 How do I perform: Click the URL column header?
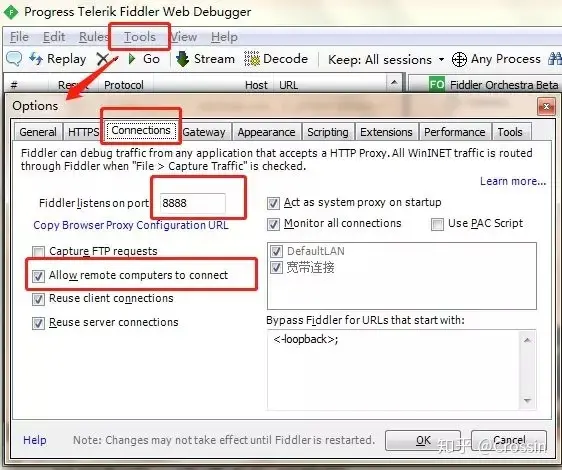289,85
